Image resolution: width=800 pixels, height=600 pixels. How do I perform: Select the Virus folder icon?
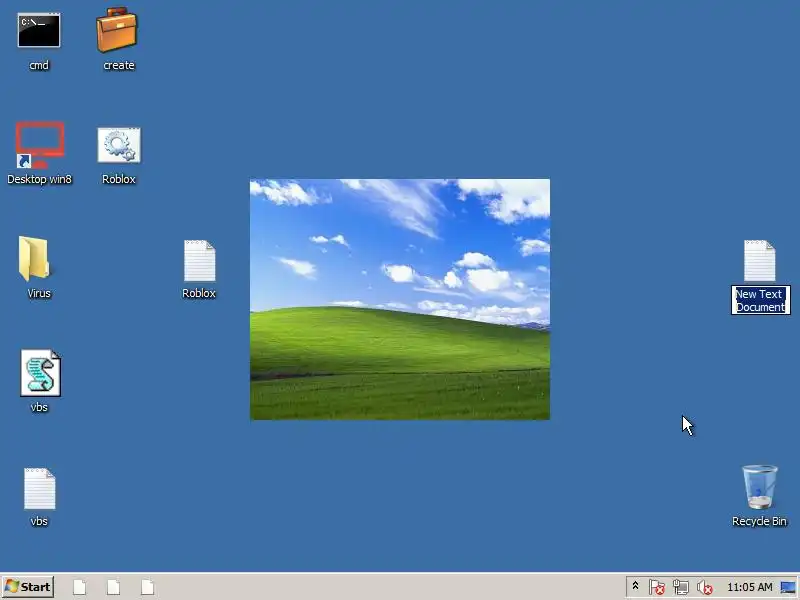click(x=34, y=258)
